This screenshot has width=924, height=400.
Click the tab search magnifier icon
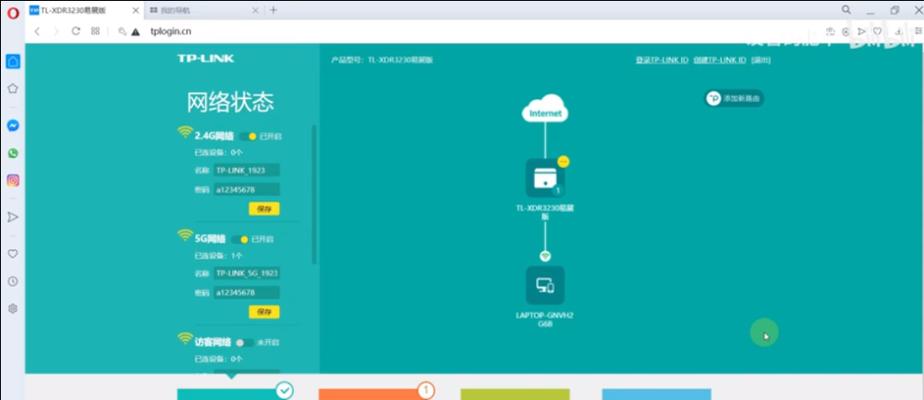(846, 10)
